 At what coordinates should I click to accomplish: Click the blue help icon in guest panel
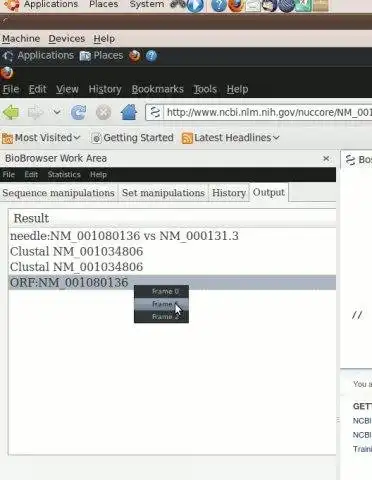151,56
